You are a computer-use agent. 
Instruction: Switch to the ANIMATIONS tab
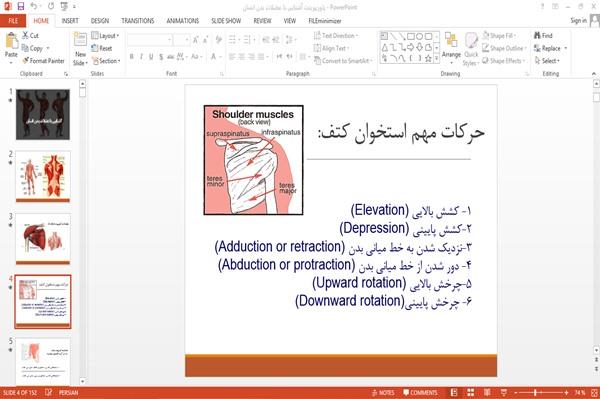tap(183, 21)
